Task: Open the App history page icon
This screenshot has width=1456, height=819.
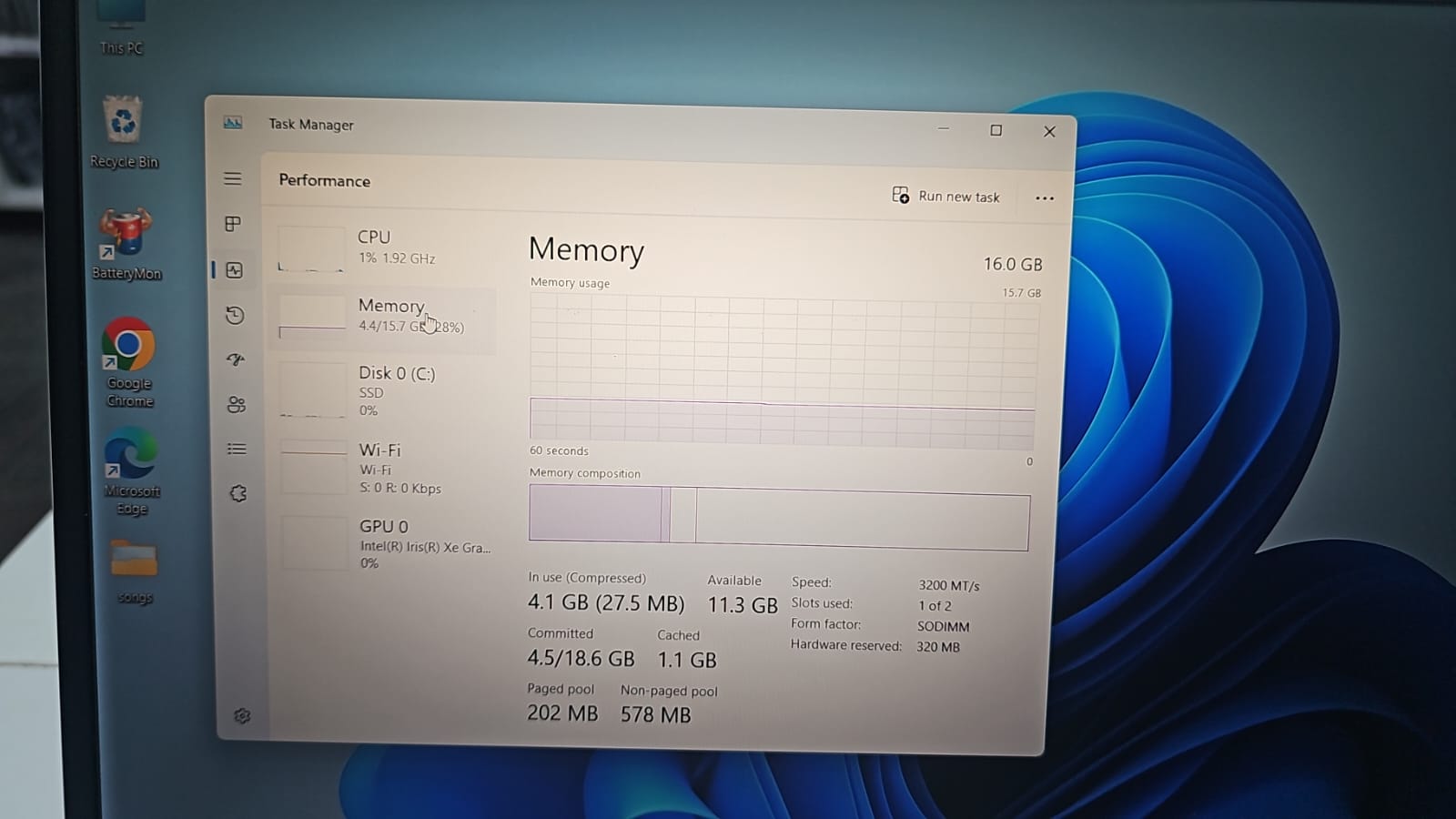Action: tap(235, 315)
